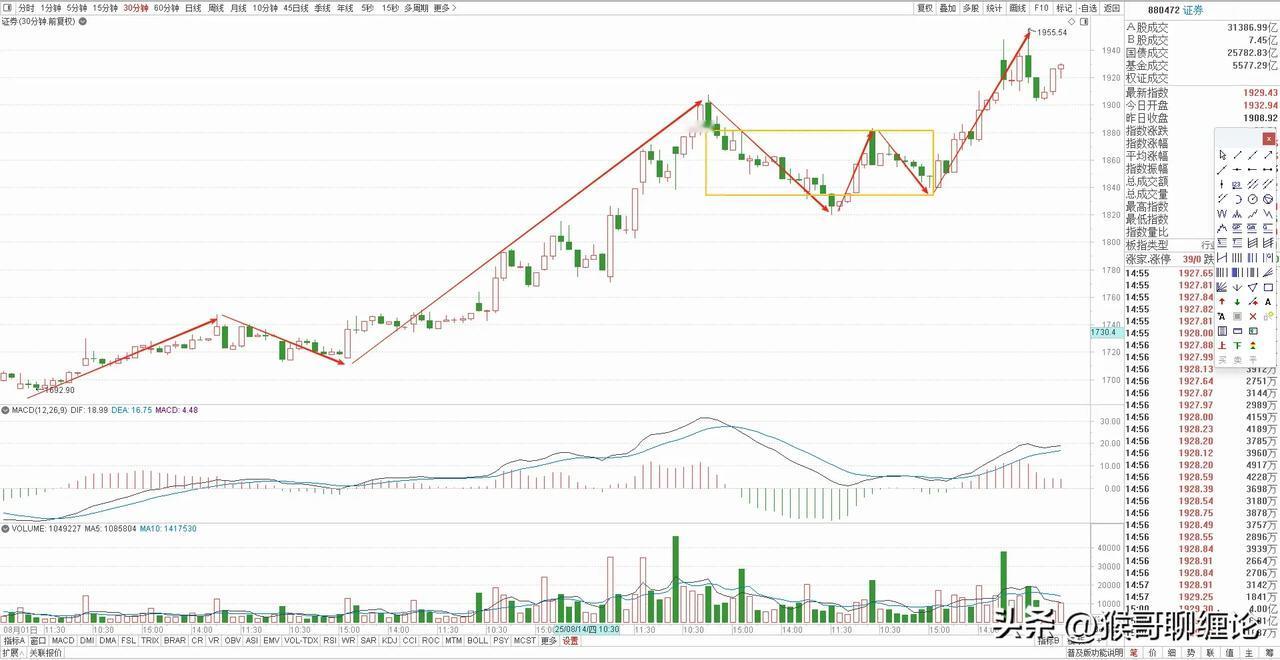Pick the arc drawing tool in palette
The image size is (1280, 660).
pyautogui.click(x=1237, y=198)
